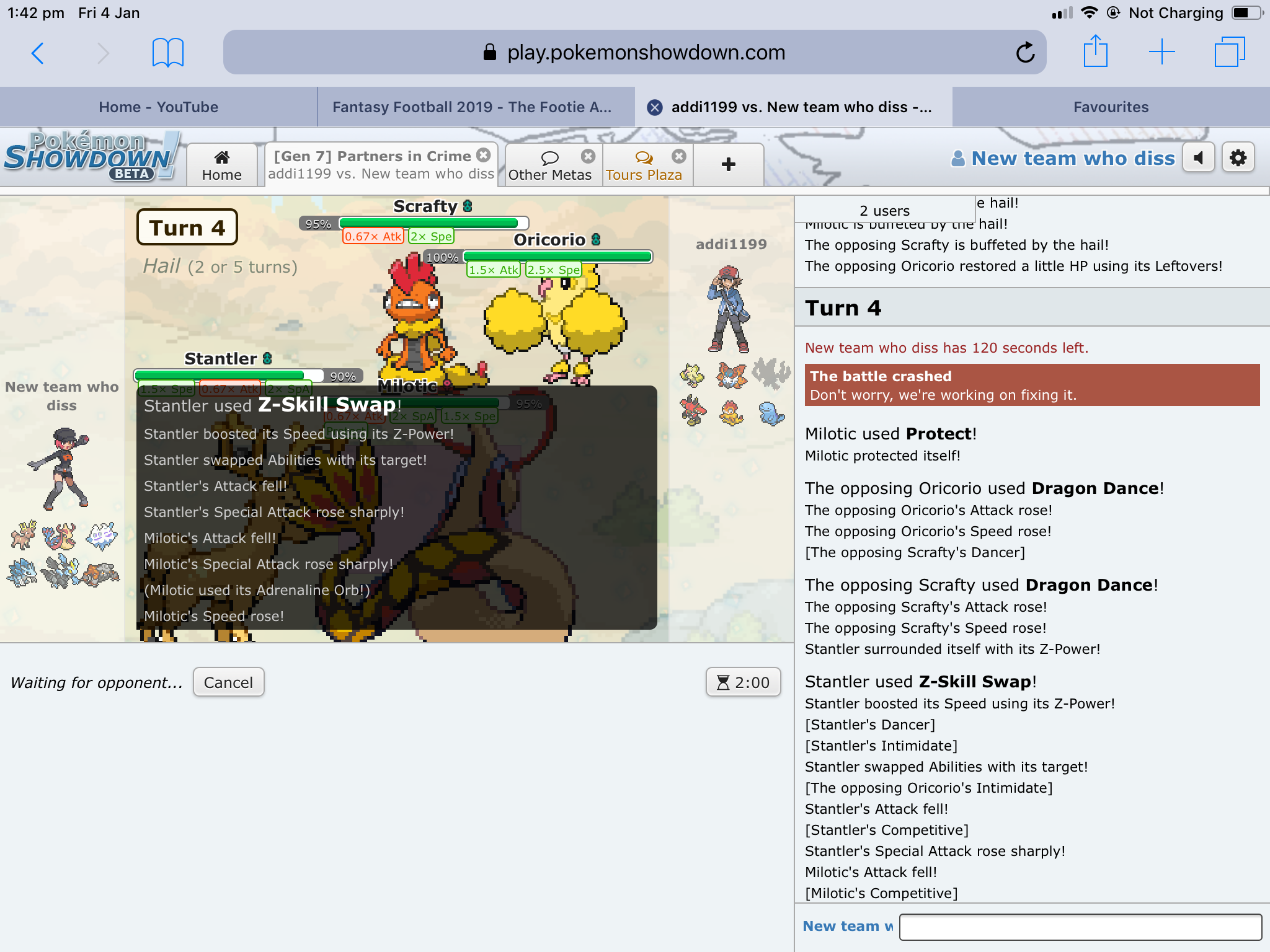Viewport: 1270px width, 952px height.
Task: Select New team who diss trainer avatar
Action: tap(60, 468)
